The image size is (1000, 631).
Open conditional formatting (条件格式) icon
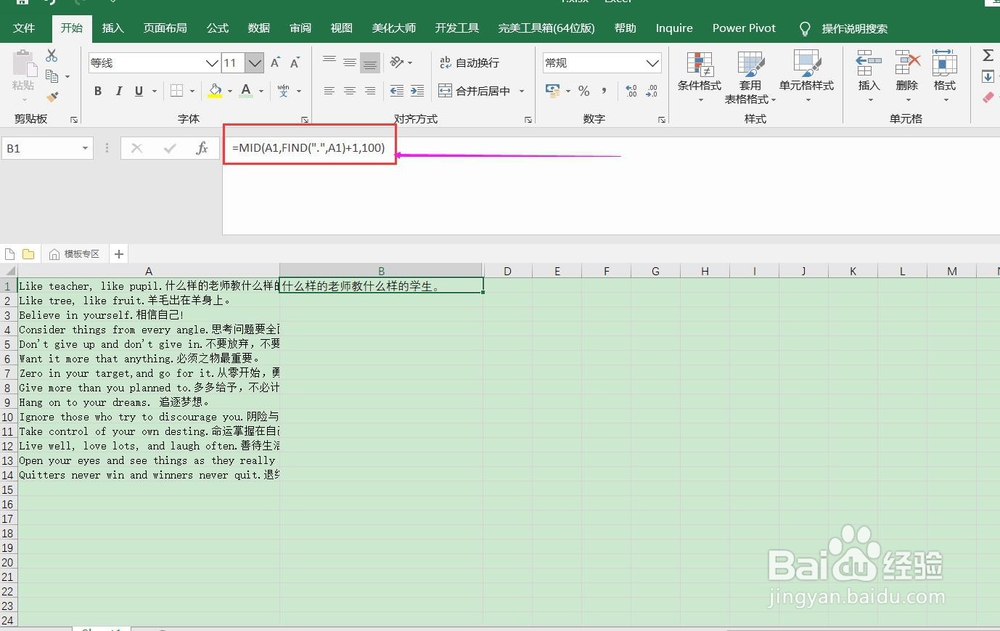700,78
